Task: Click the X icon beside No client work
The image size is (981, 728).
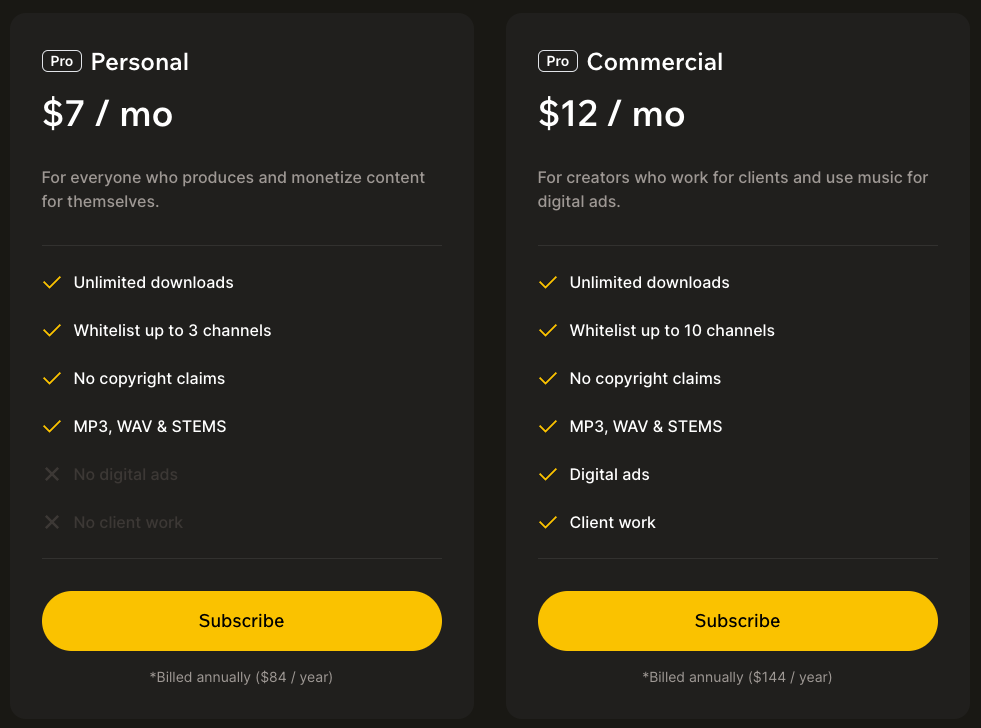Action: click(x=52, y=523)
